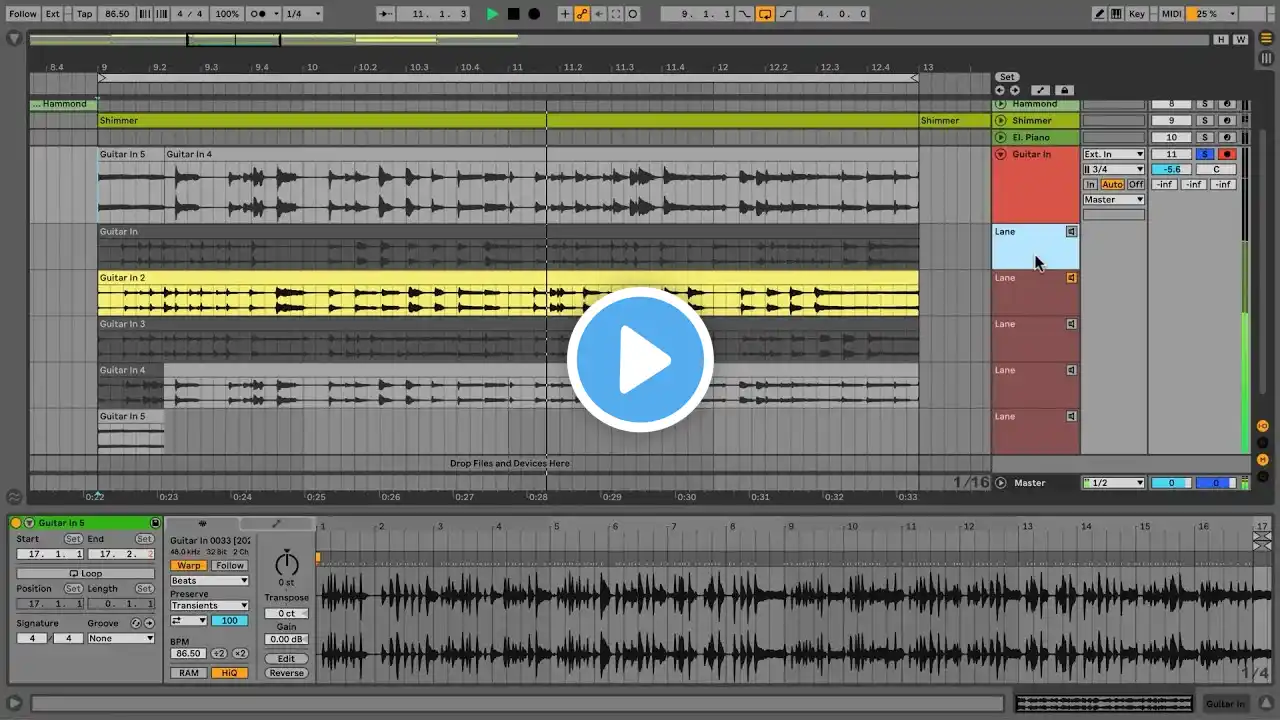The width and height of the screenshot is (1280, 720).
Task: Open the Ext. In input type dropdown
Action: pos(1113,154)
